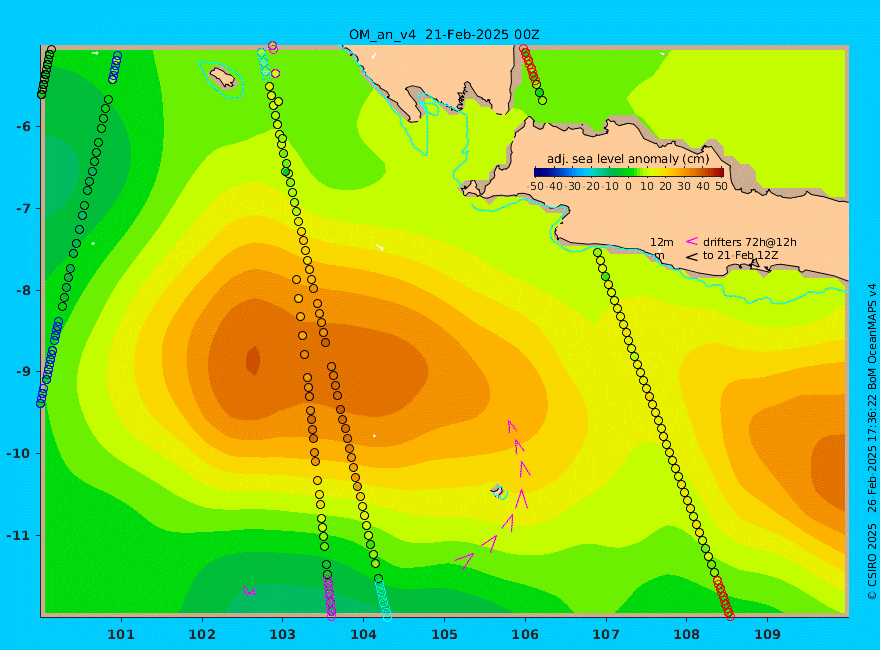Click the vertical CSIRO 2025 copyright text
The image size is (880, 650).
872,442
